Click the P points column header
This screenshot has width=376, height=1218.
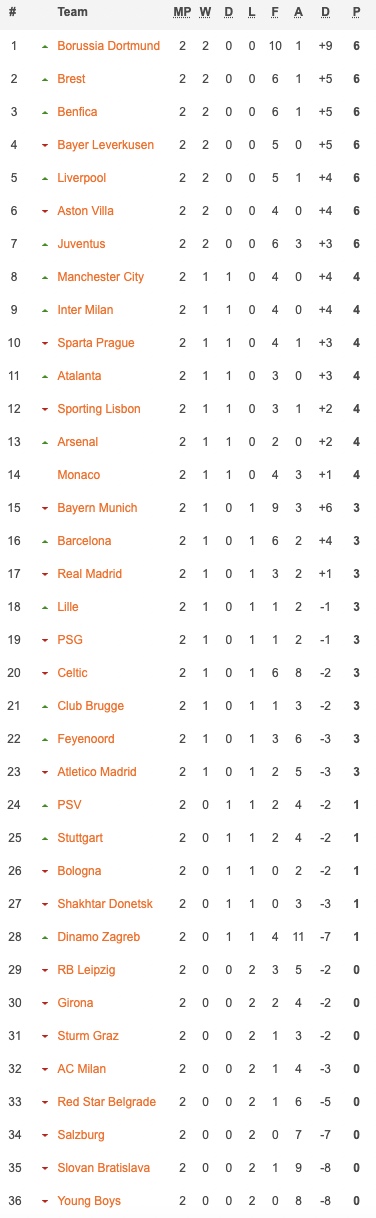356,12
